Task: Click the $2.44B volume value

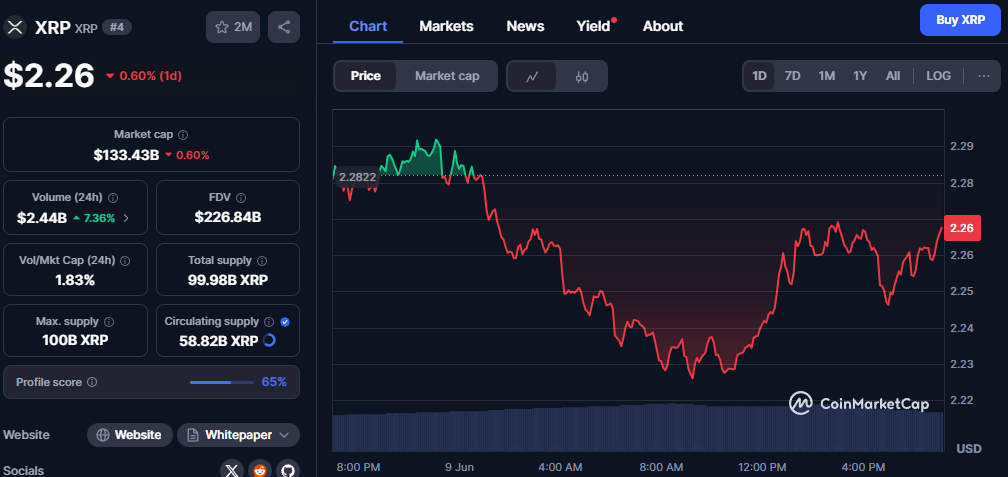Action: click(42, 218)
